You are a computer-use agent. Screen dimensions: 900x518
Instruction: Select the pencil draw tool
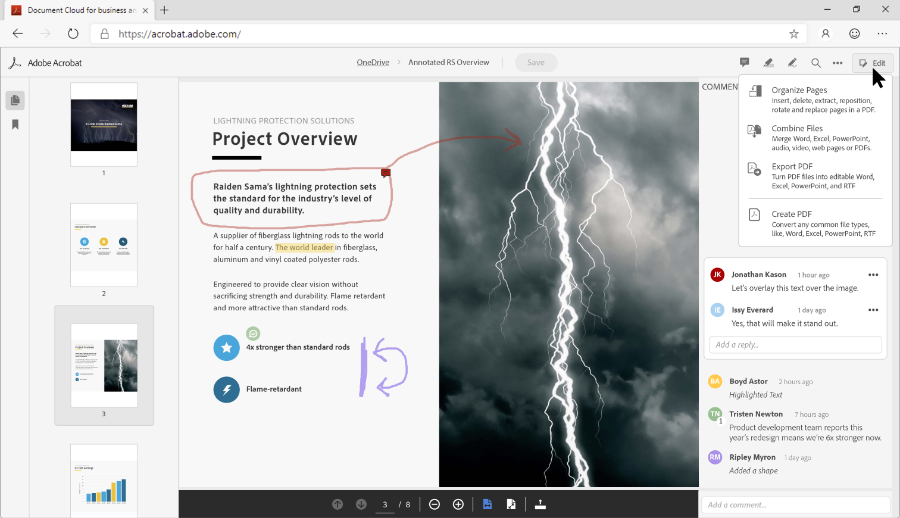point(792,63)
